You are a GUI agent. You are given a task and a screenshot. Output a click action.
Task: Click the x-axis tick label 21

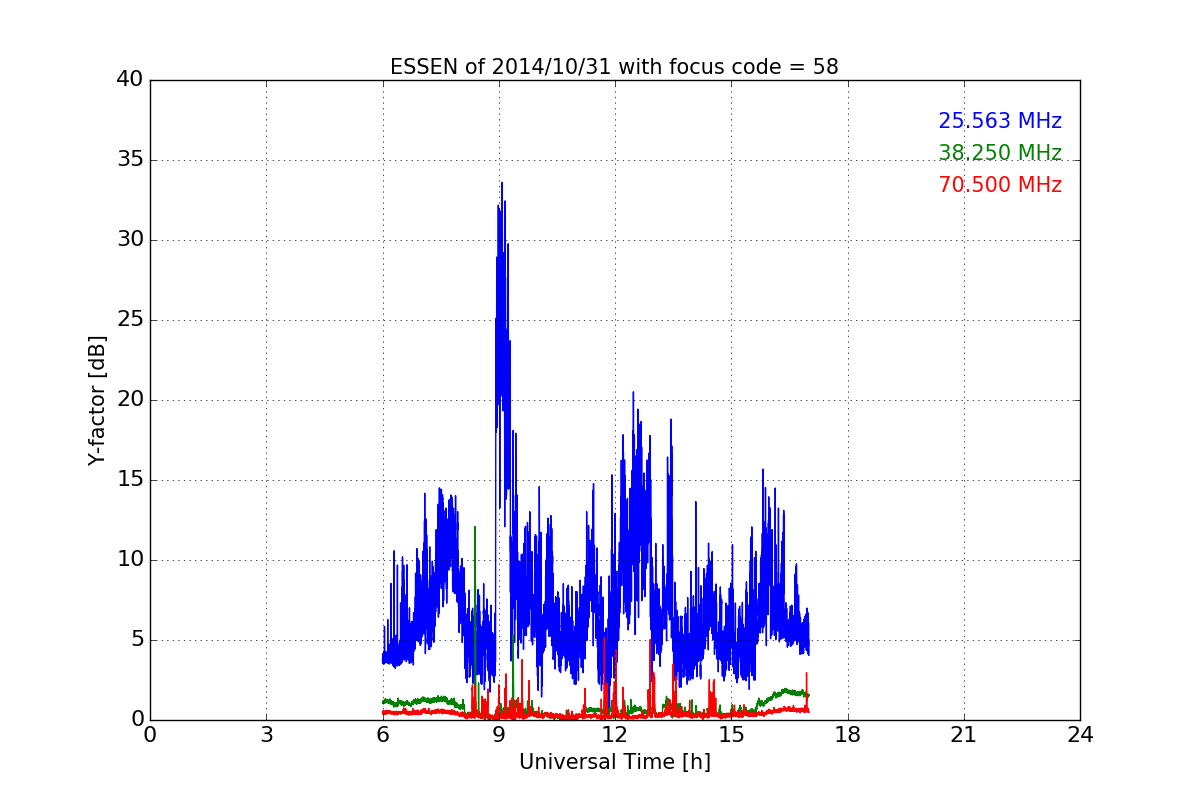coord(964,735)
